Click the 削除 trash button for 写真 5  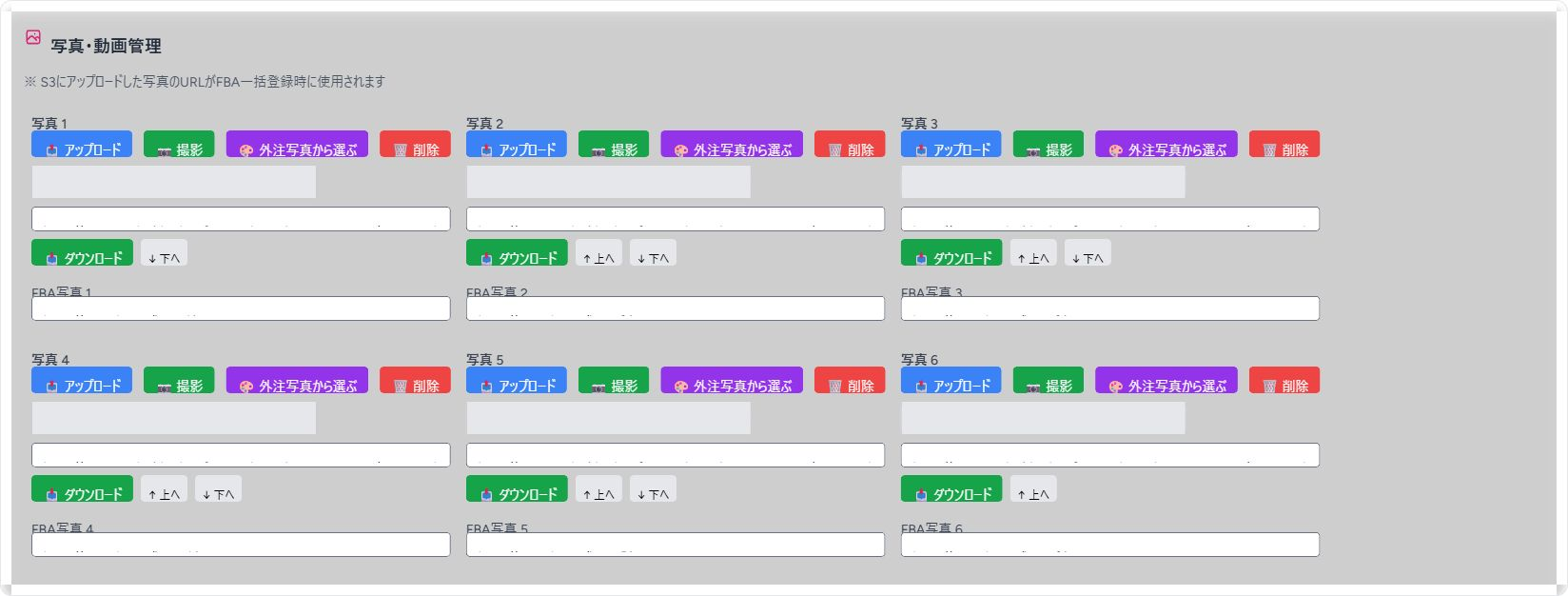coord(850,381)
